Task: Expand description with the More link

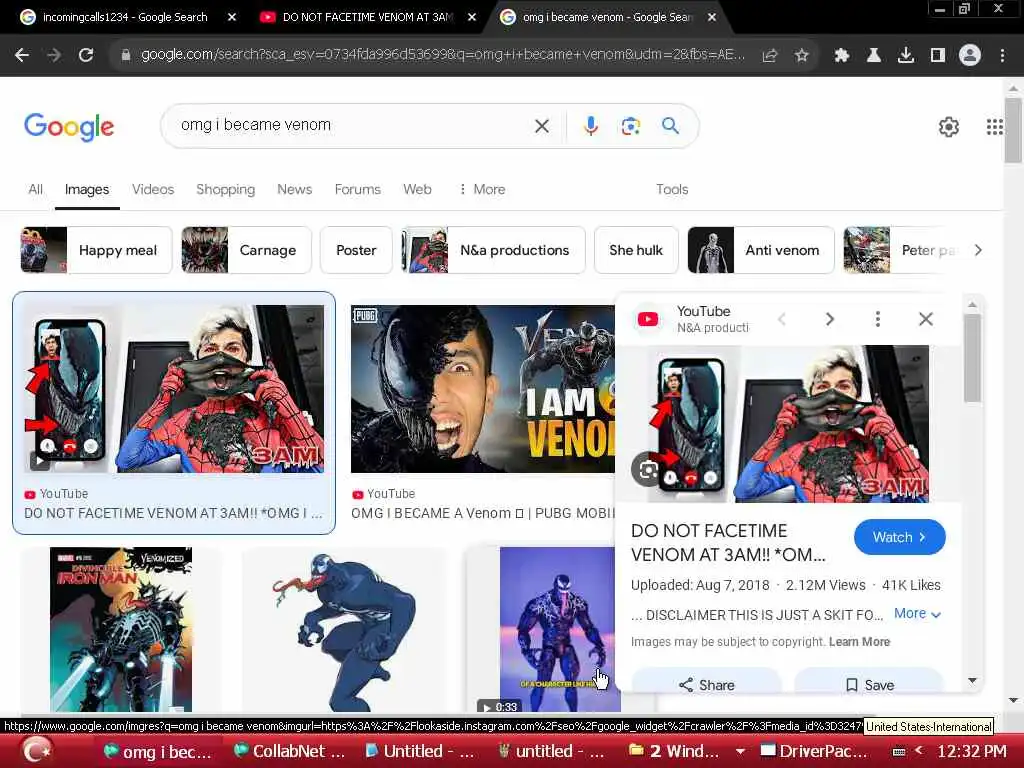Action: [917, 614]
